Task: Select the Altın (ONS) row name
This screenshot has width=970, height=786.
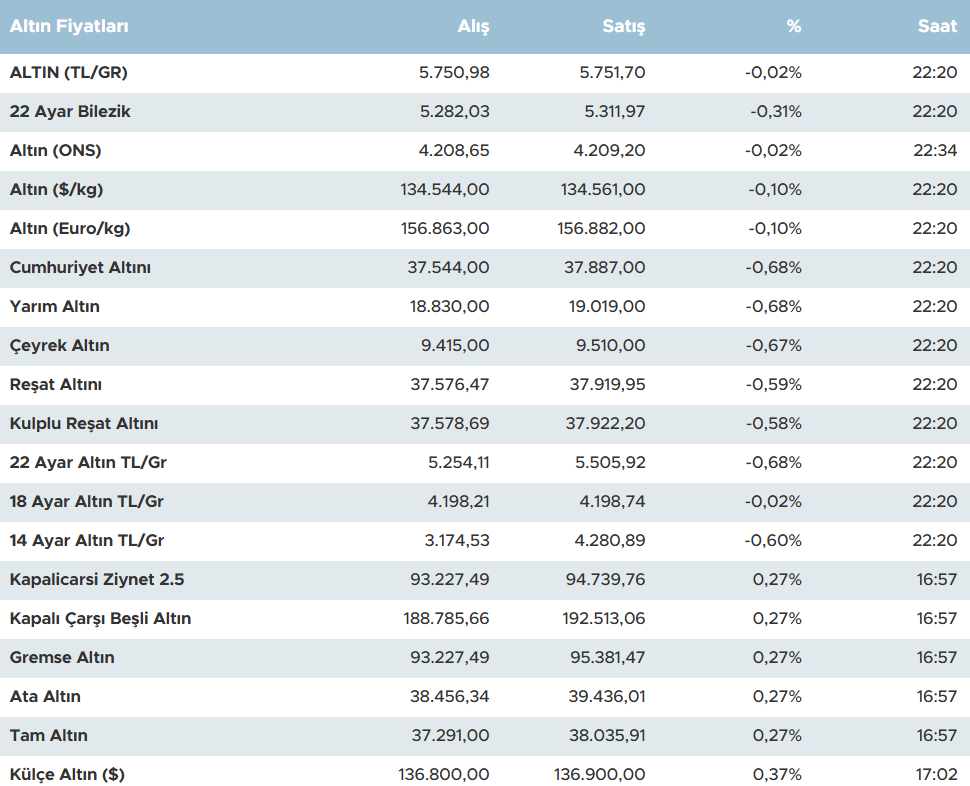Action: (x=55, y=151)
